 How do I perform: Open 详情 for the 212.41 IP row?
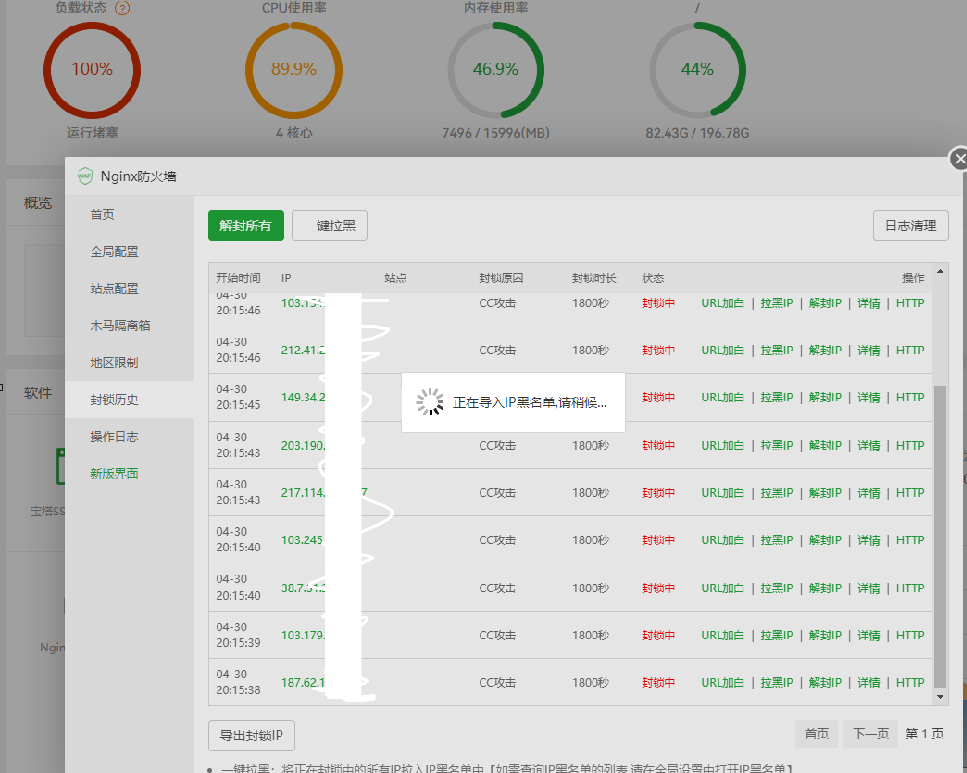pos(868,351)
